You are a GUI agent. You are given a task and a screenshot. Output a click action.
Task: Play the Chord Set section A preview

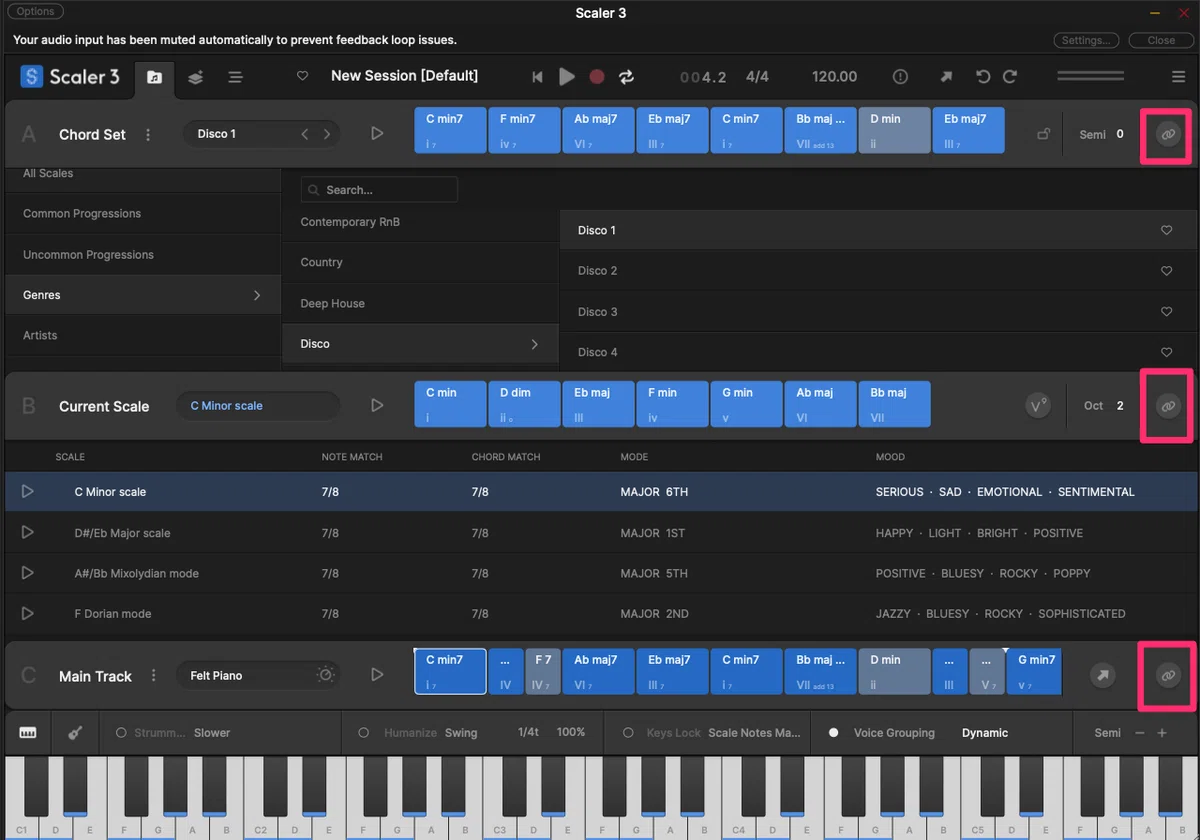point(377,133)
